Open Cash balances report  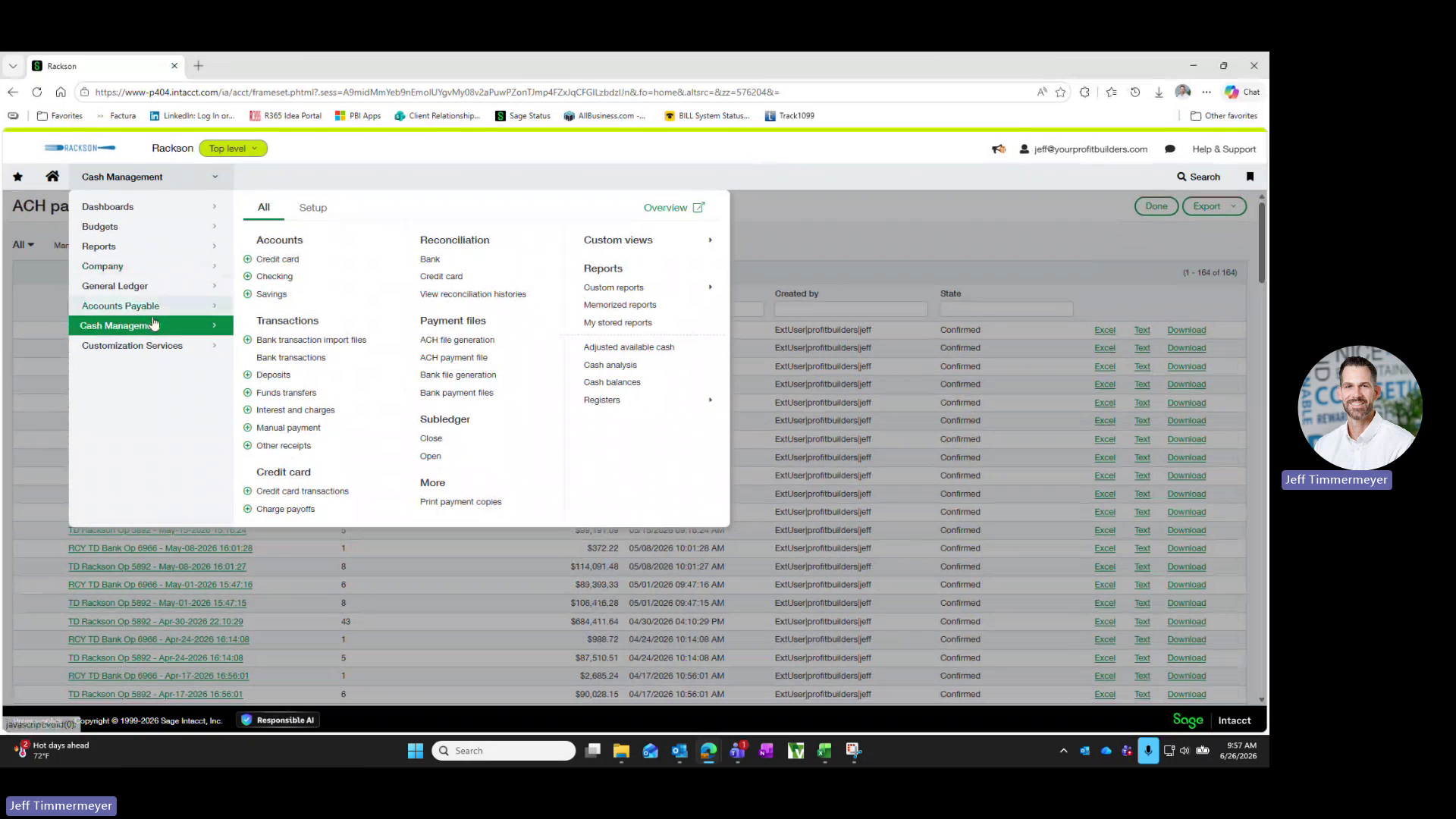[612, 382]
